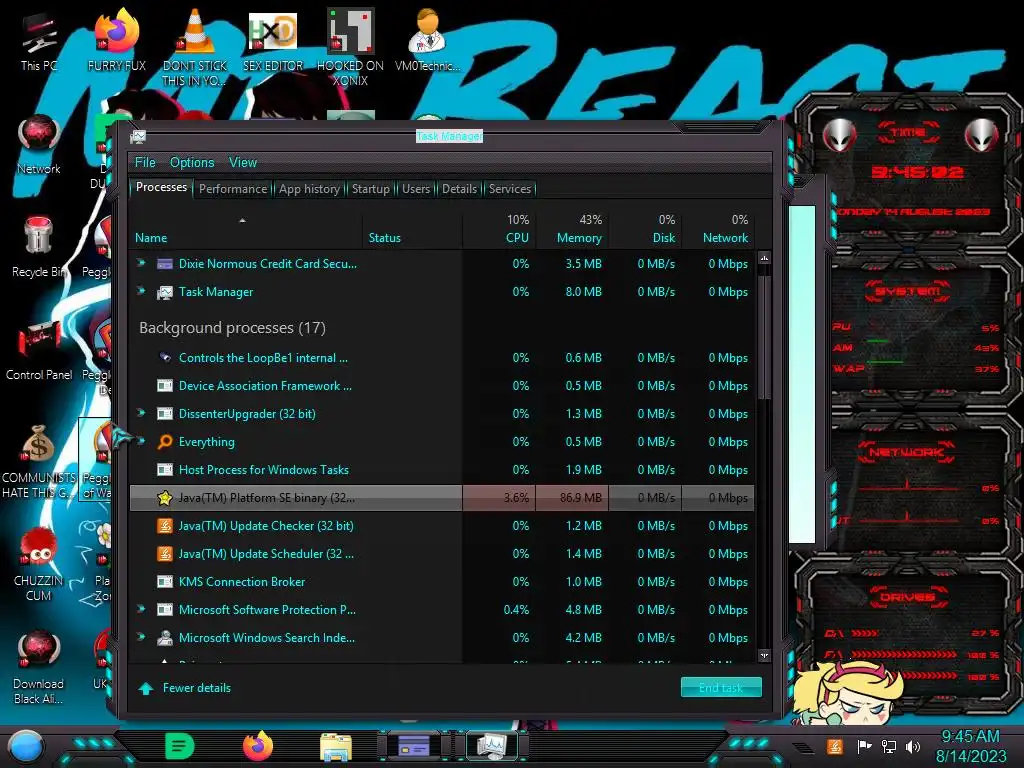Click the Star Butterfly character widget
1024x768 pixels.
click(849, 692)
